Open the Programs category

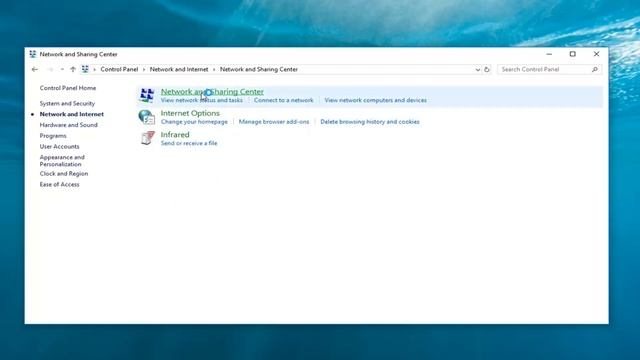tap(53, 136)
